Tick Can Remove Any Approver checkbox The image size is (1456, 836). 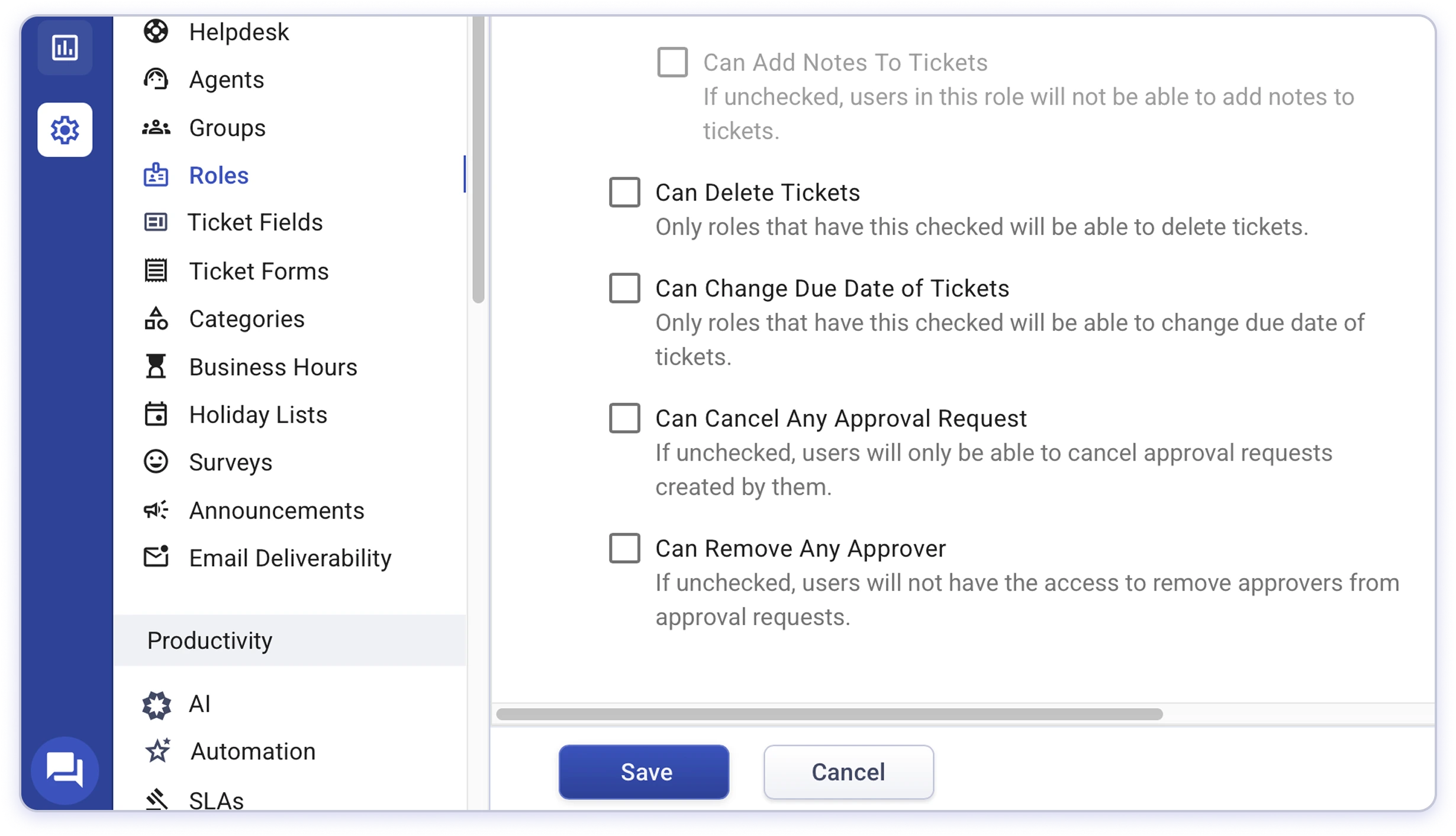click(624, 548)
